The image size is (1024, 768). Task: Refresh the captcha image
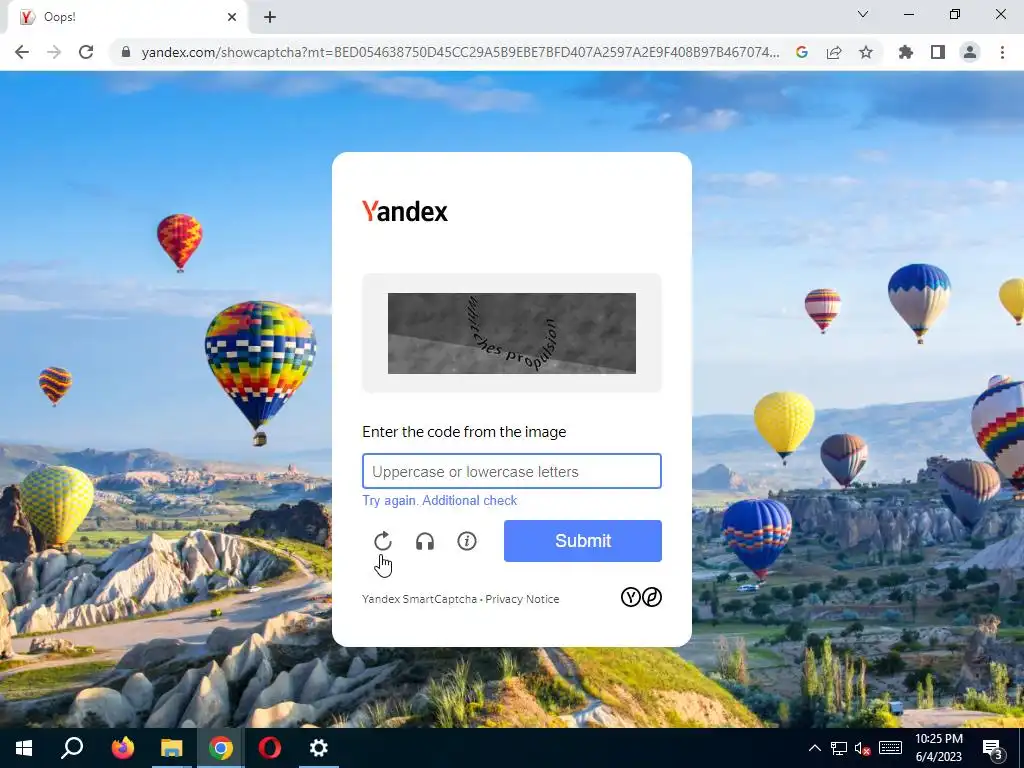click(383, 541)
